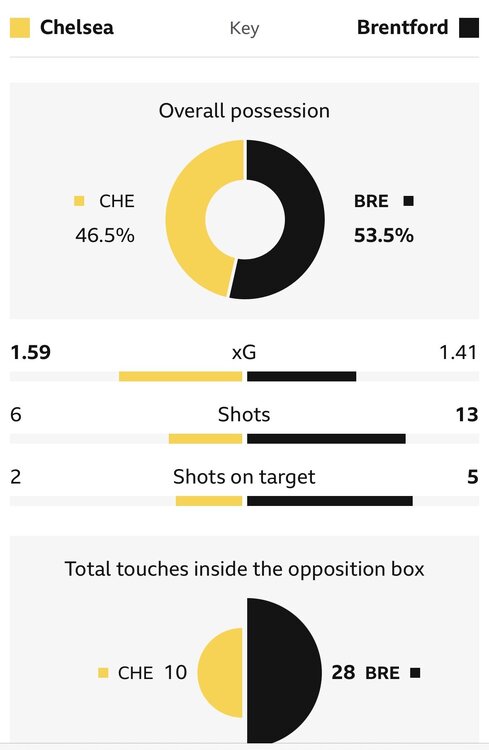Click the black Brentford key swatch
Image resolution: width=489 pixels, height=750 pixels.
(x=469, y=28)
